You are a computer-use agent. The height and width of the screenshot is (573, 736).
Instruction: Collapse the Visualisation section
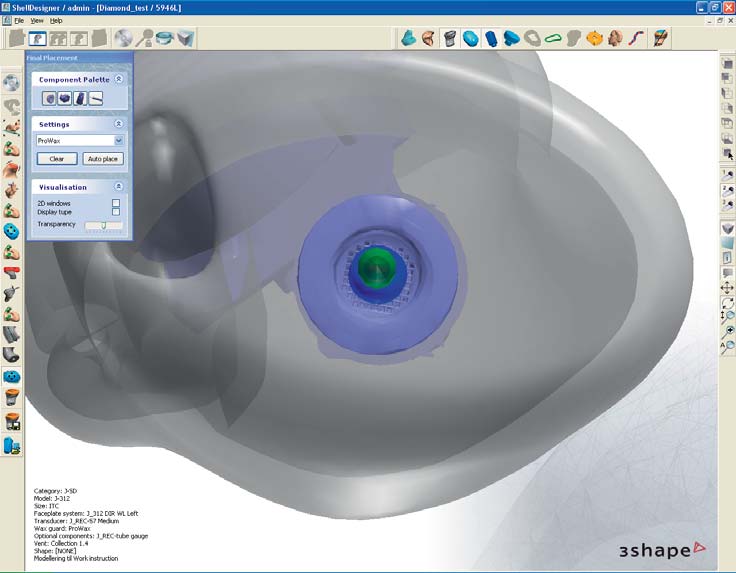(118, 187)
